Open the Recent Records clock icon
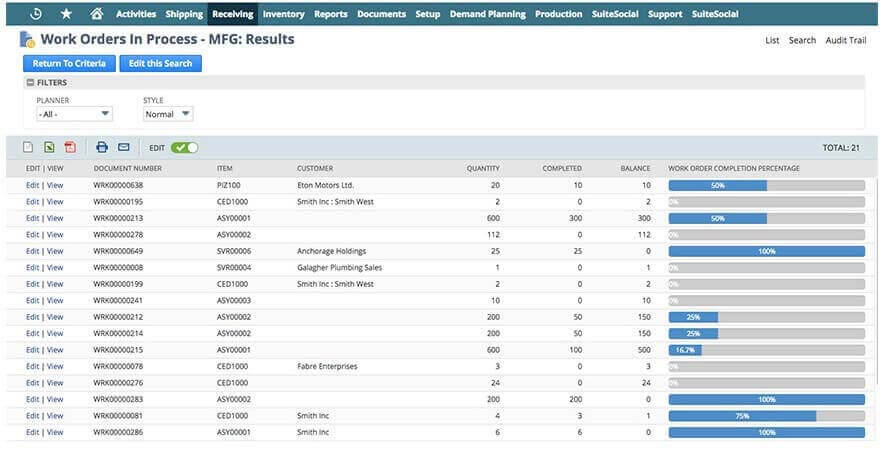885x470 pixels. coord(36,14)
